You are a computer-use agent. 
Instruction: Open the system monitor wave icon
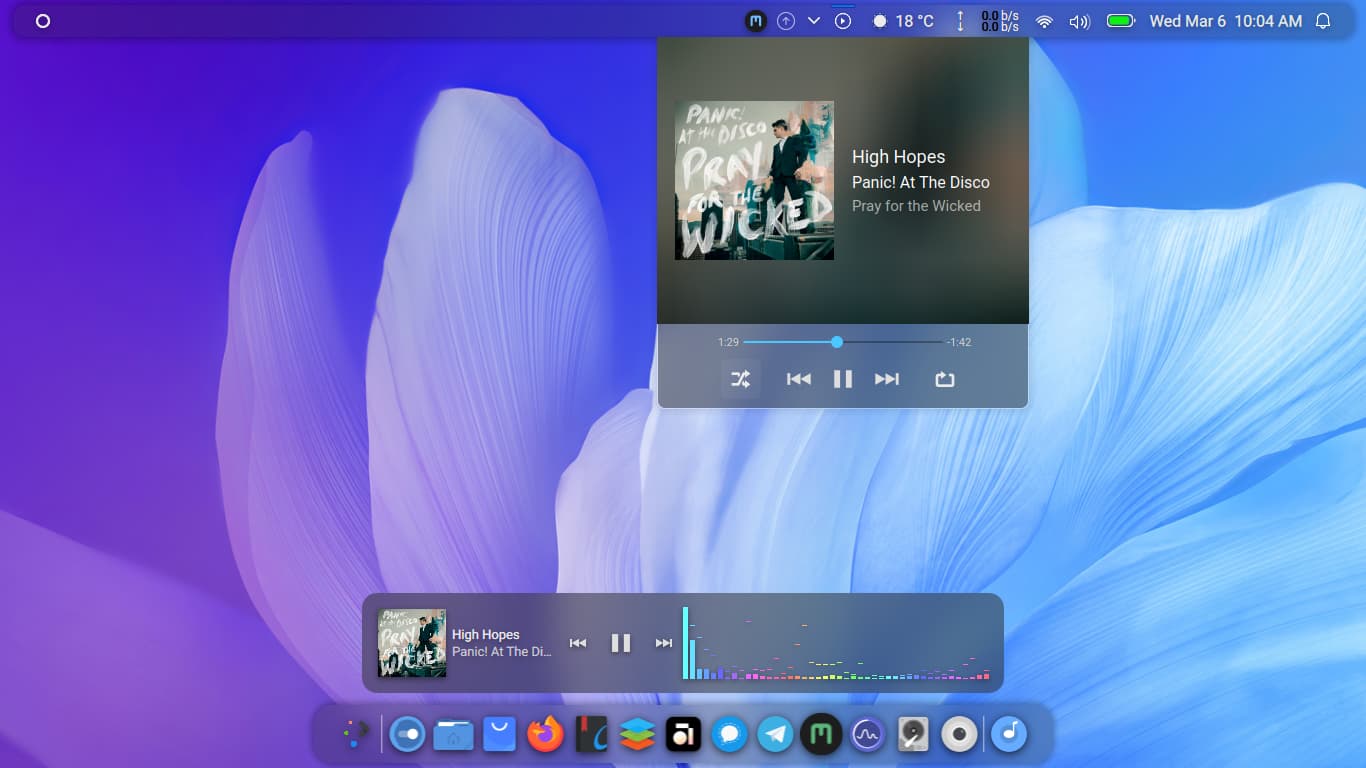[867, 735]
